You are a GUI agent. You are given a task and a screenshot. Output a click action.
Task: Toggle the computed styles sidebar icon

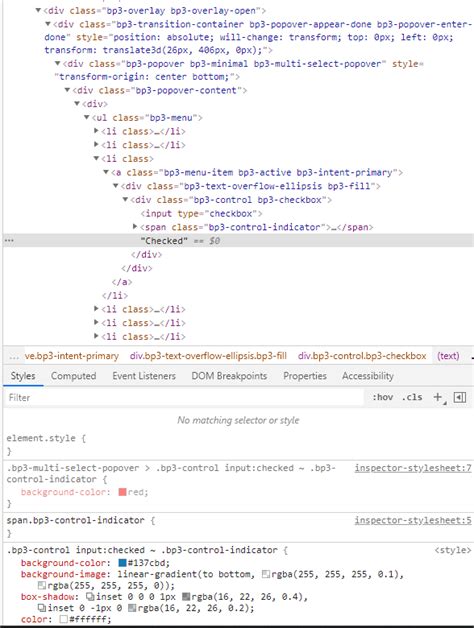tap(460, 397)
